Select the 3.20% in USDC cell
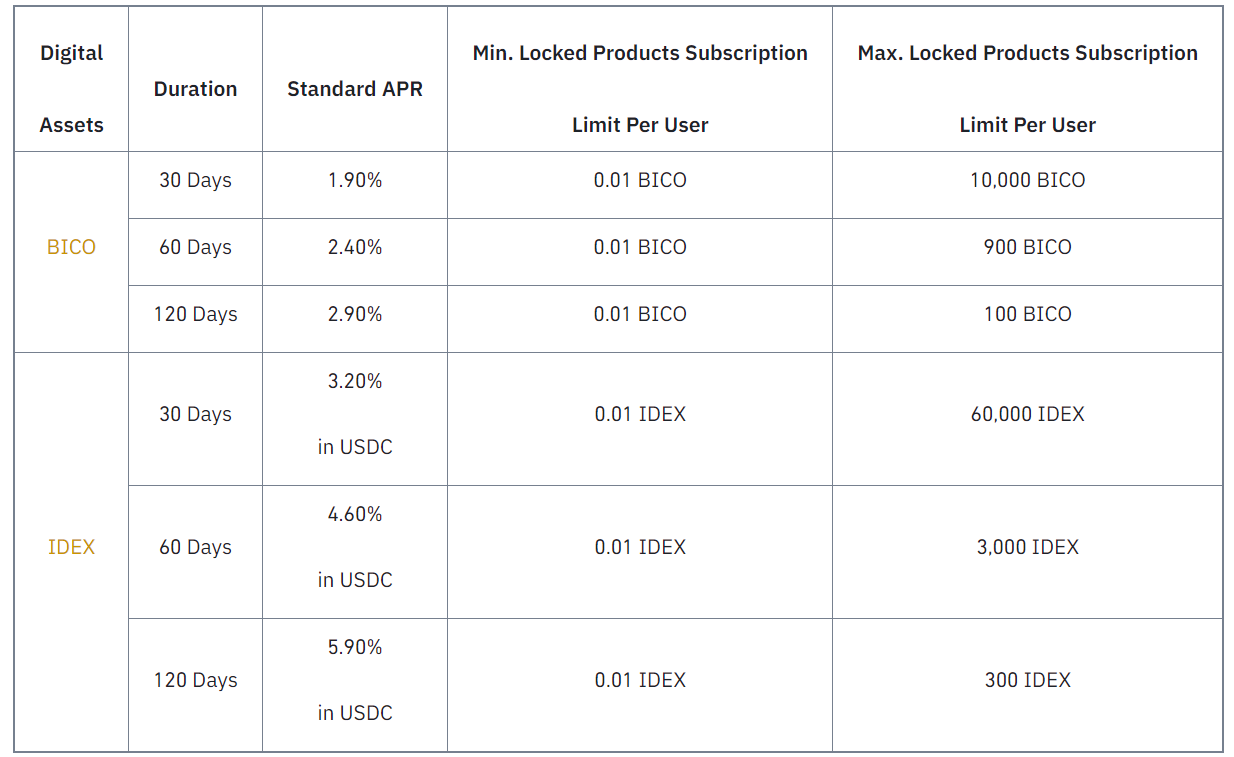The height and width of the screenshot is (757, 1234). pyautogui.click(x=355, y=414)
